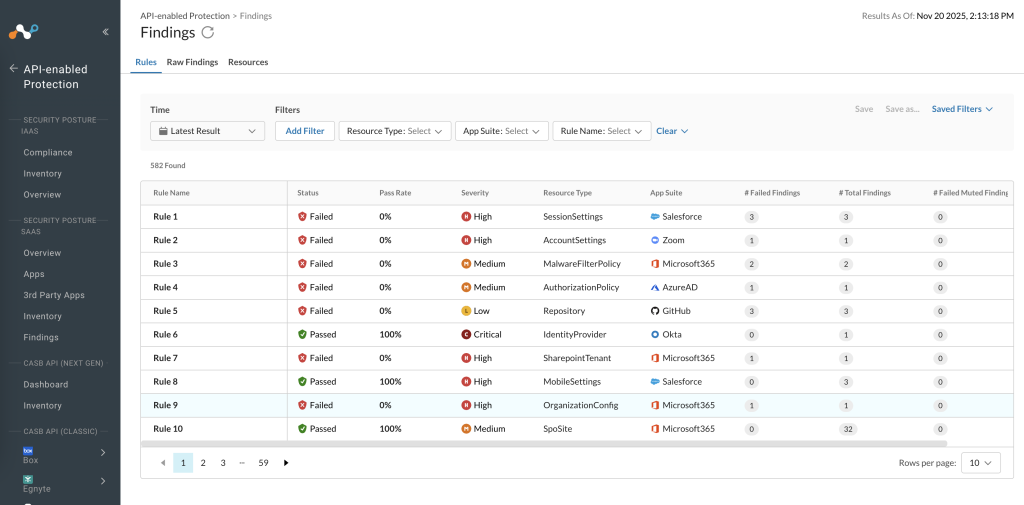
Task: Open the Saved Filters dropdown
Action: (962, 109)
